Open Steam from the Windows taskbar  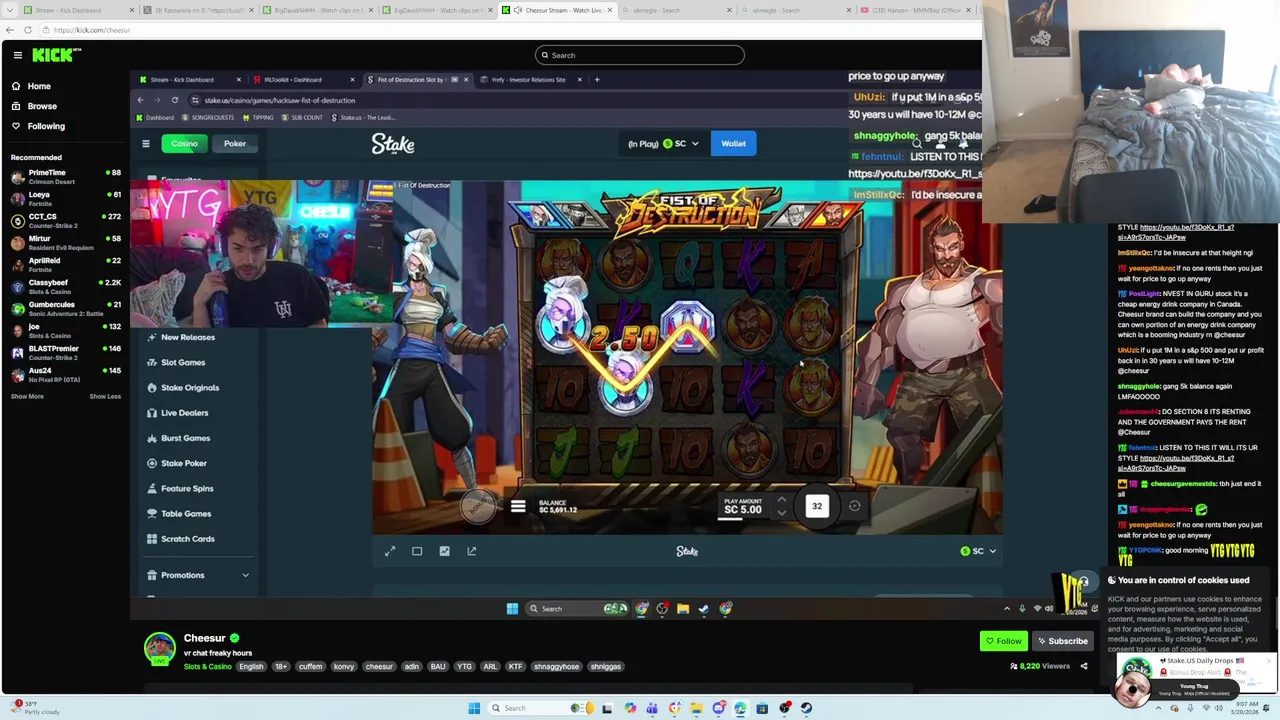pyautogui.click(x=806, y=708)
